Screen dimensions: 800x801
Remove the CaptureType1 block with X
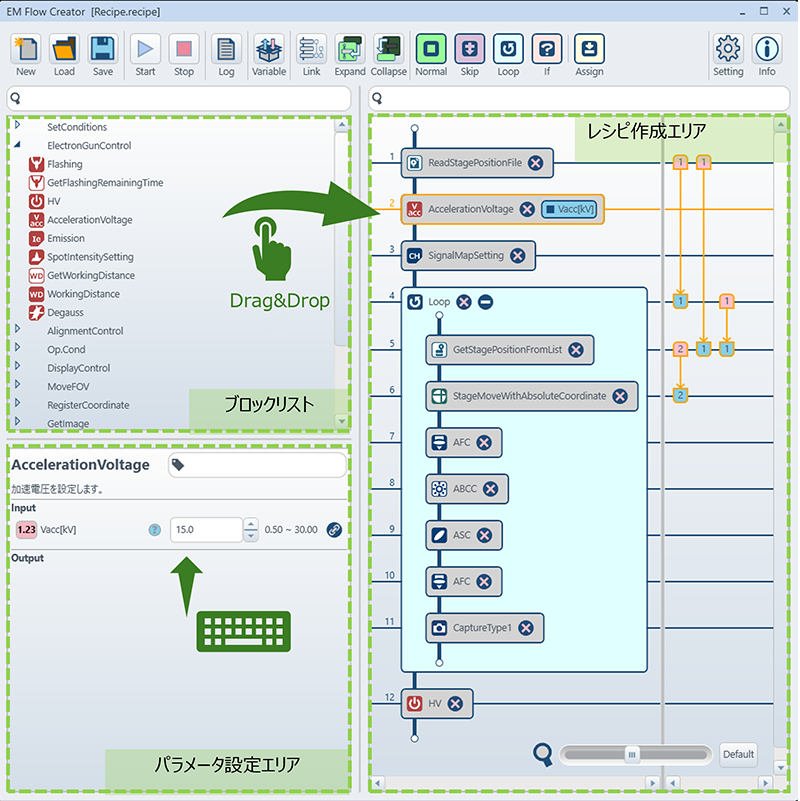526,628
